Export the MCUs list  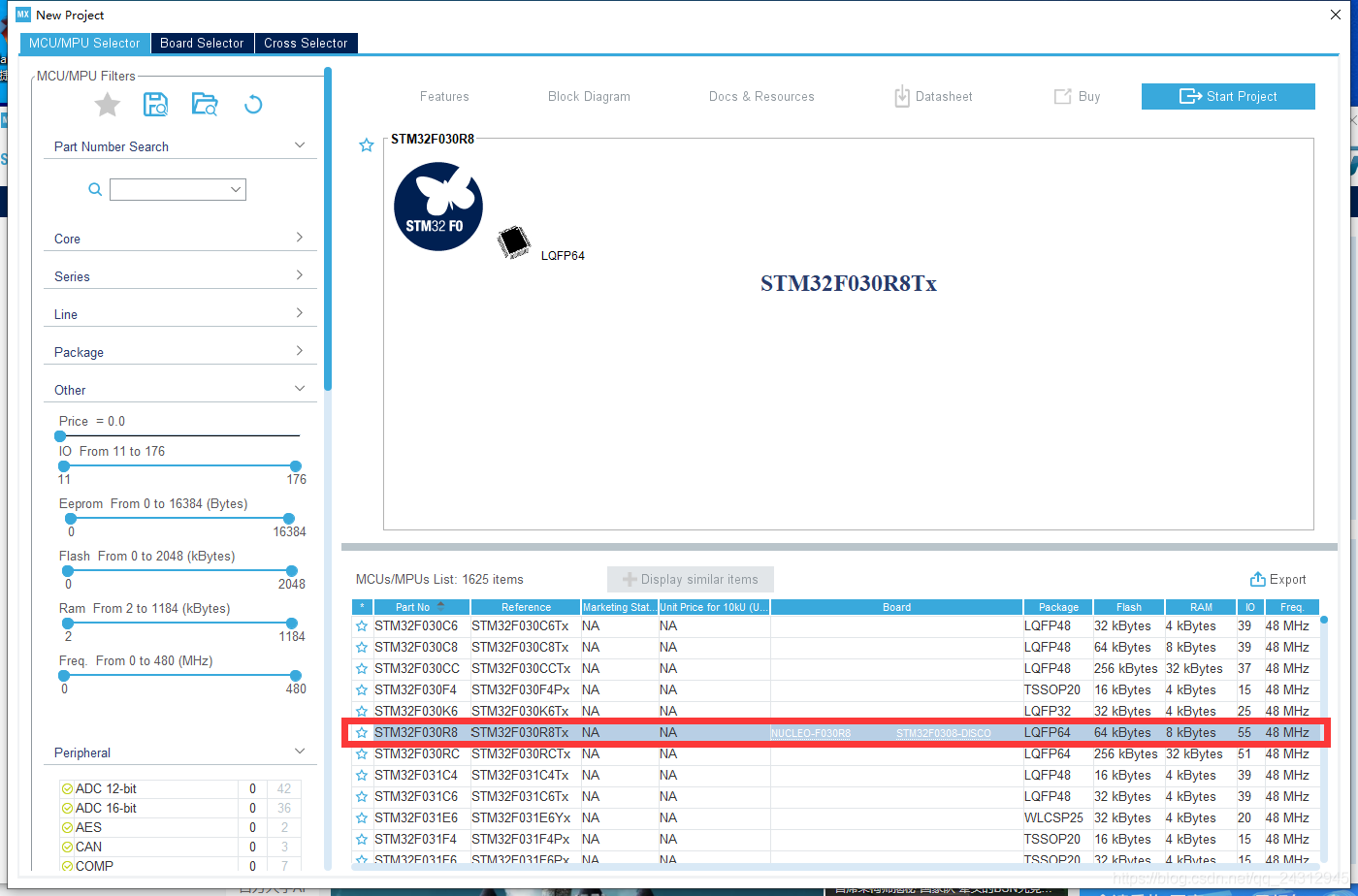tap(1278, 580)
